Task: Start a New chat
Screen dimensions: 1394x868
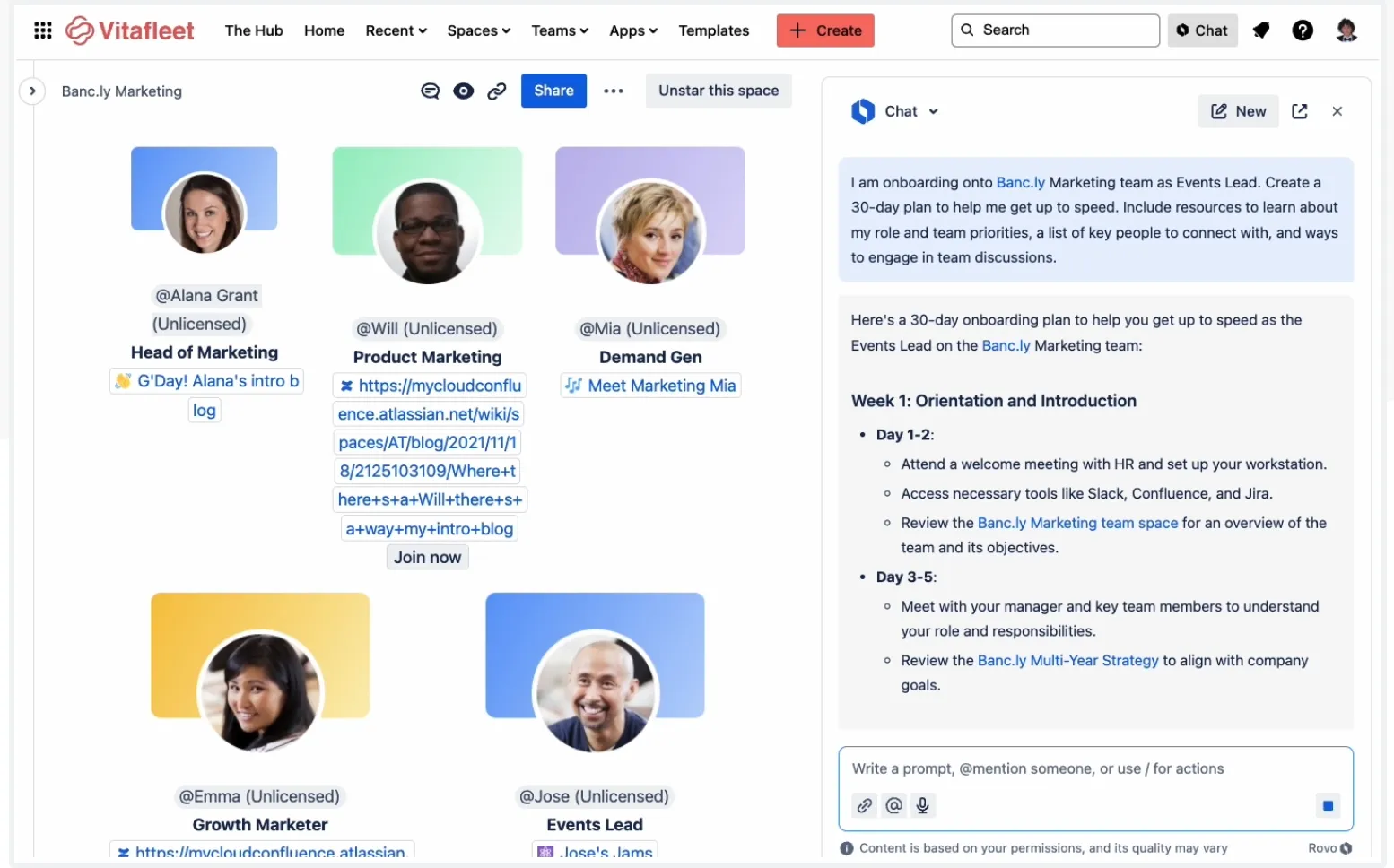Action: coord(1238,111)
